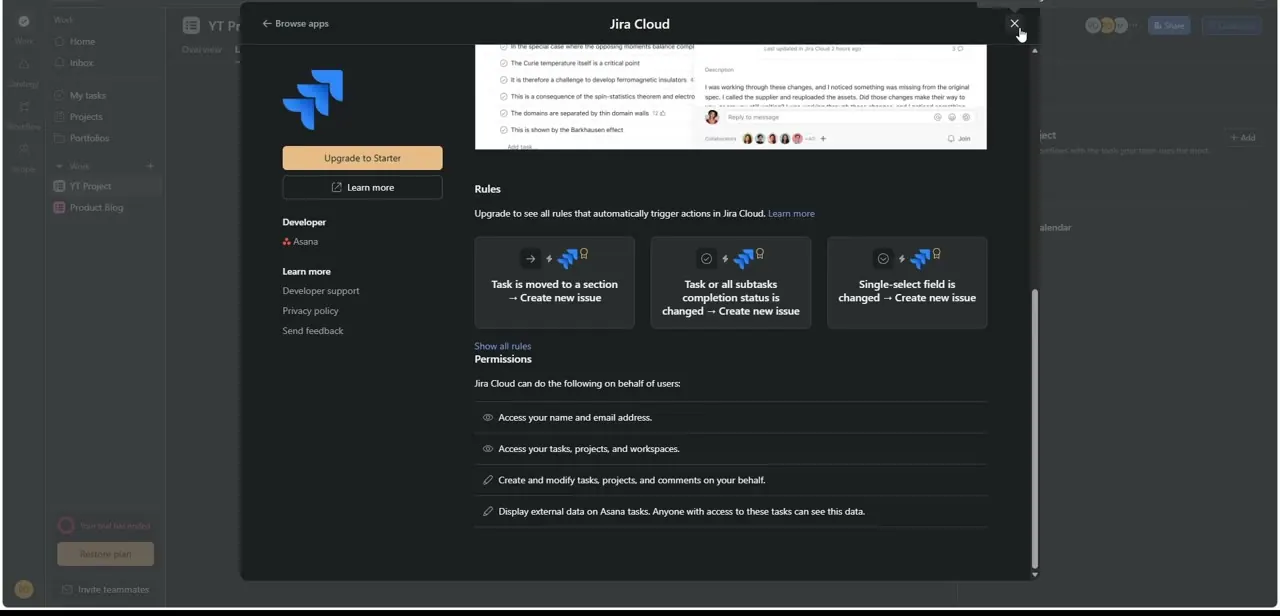The image size is (1280, 616).
Task: Click member avatars in background header
Action: (1108, 26)
